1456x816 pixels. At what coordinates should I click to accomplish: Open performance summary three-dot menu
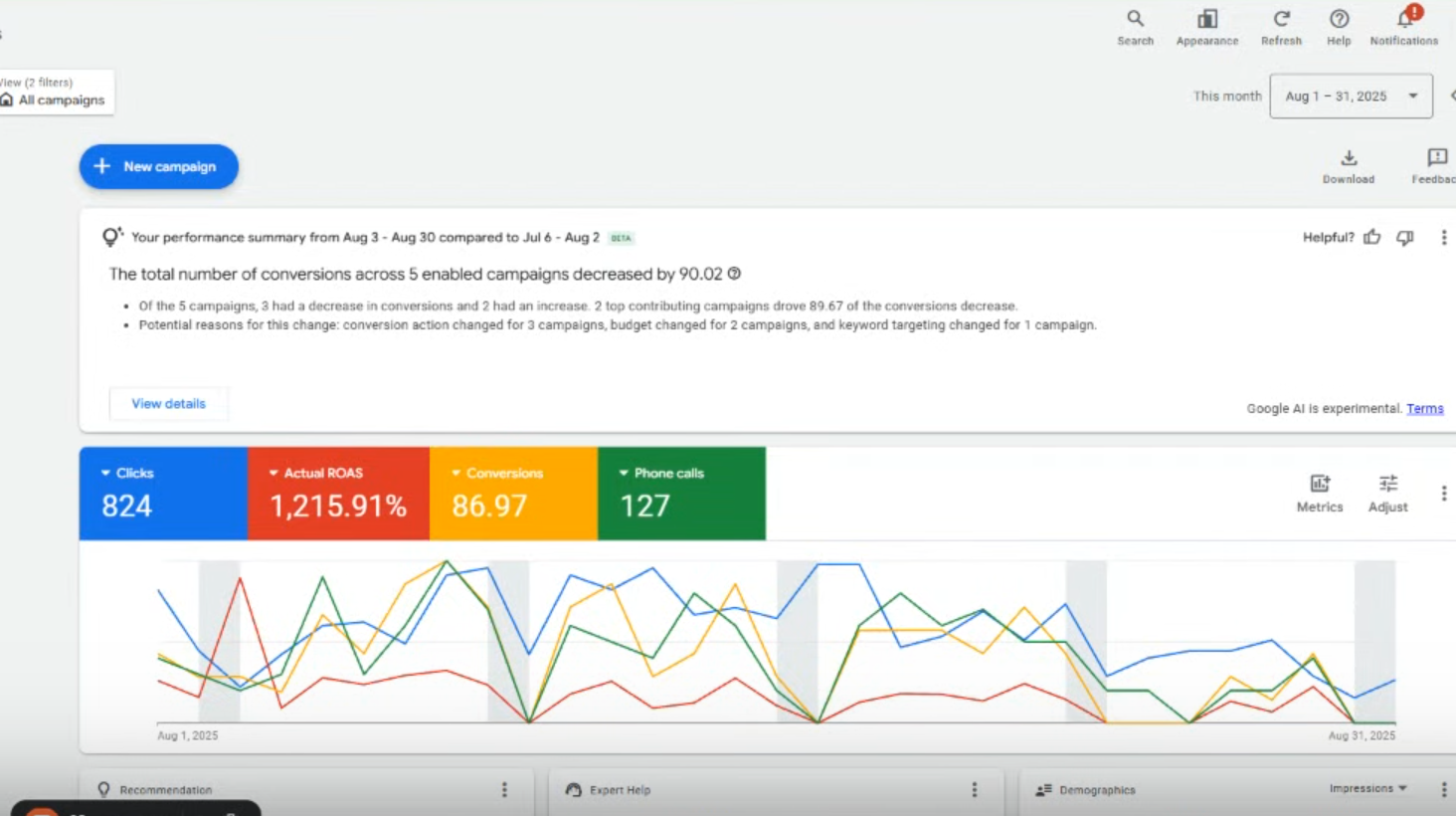pyautogui.click(x=1443, y=237)
